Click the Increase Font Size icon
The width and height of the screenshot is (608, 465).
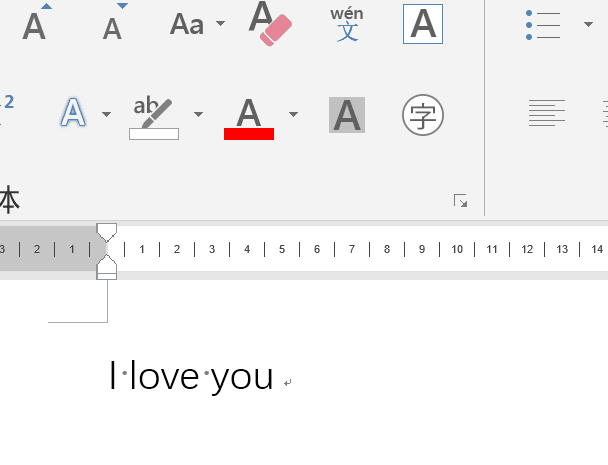click(x=35, y=23)
